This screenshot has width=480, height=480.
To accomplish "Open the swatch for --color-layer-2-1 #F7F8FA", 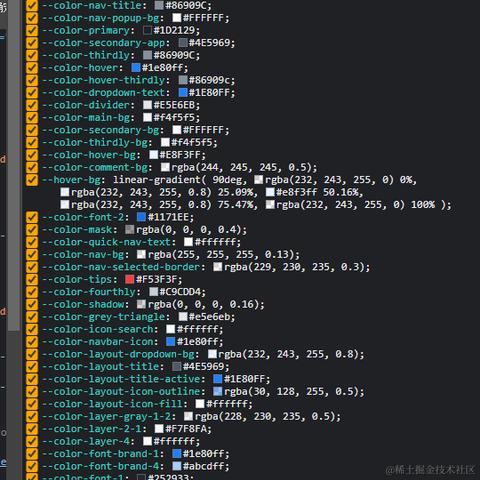I will [x=159, y=429].
